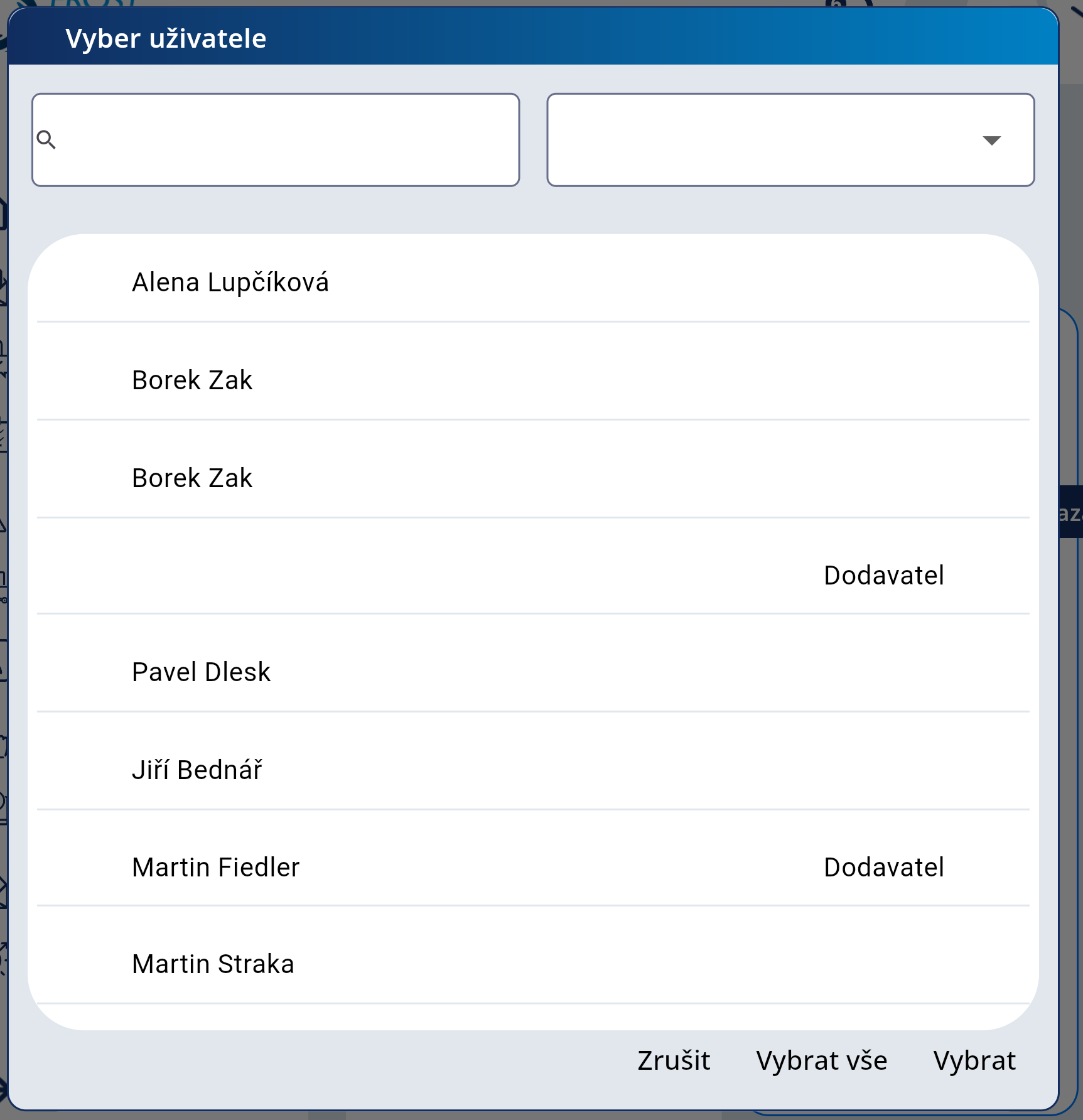Choose Martin Straka from the list
The width and height of the screenshot is (1083, 1120).
[x=213, y=964]
